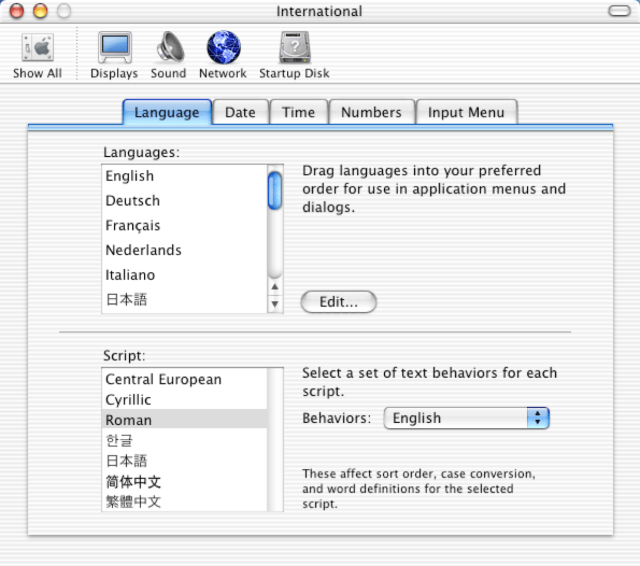Select English in the Languages list
Screen dimensions: 640x566
click(x=184, y=176)
